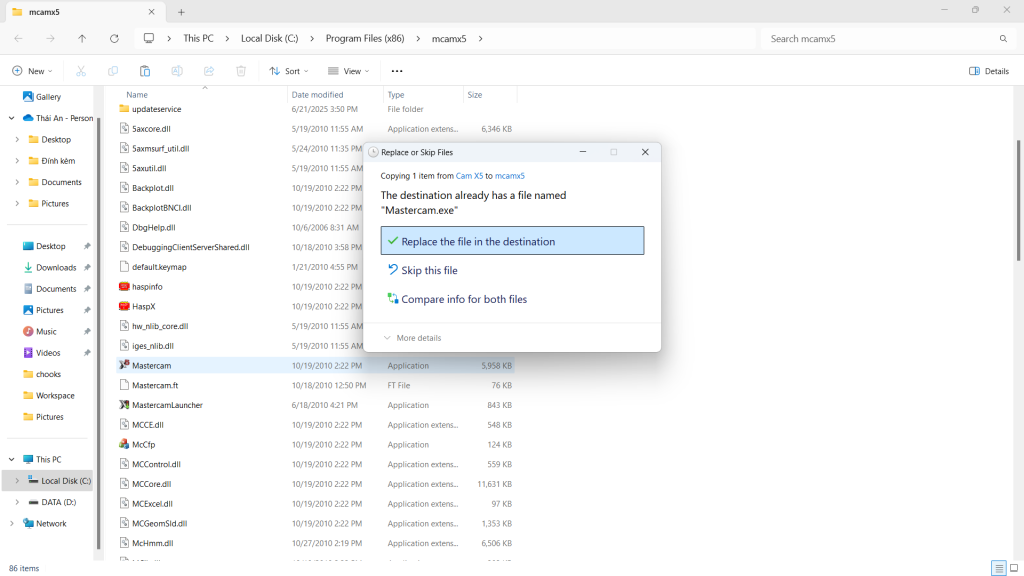Open Music in Quick access
The height and width of the screenshot is (576, 1024).
coord(46,331)
